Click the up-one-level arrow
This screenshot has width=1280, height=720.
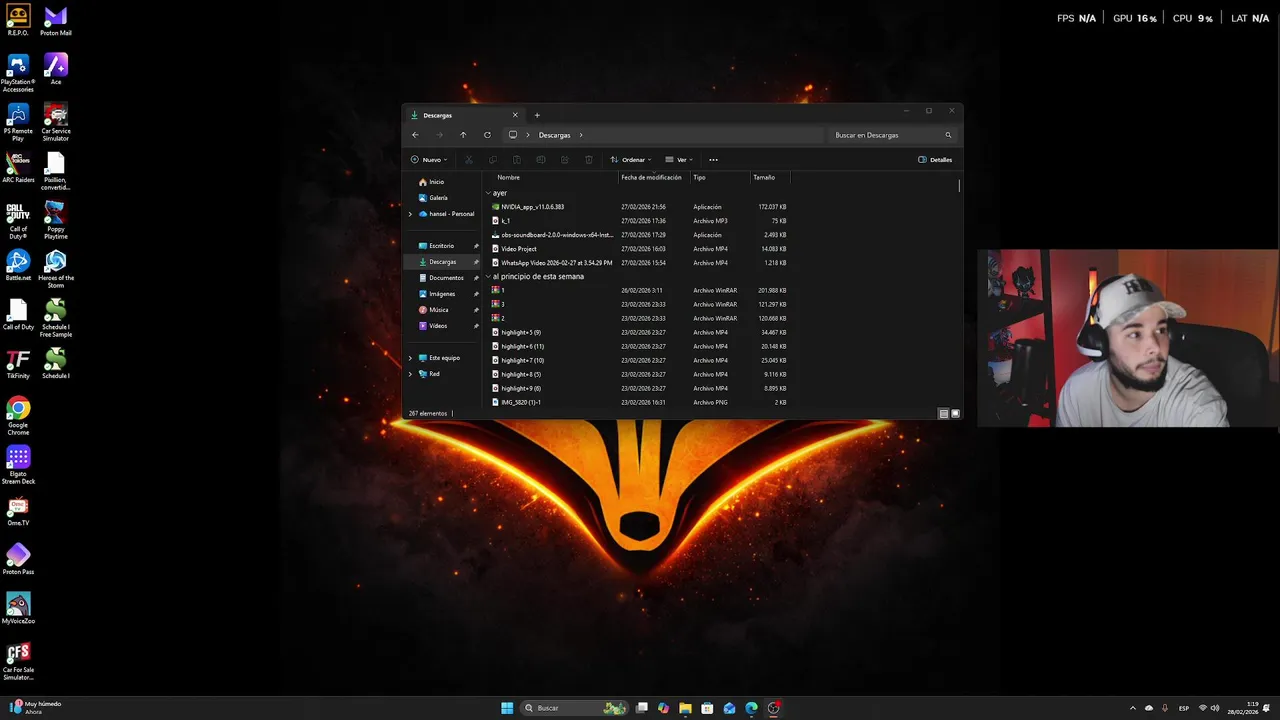coord(463,135)
